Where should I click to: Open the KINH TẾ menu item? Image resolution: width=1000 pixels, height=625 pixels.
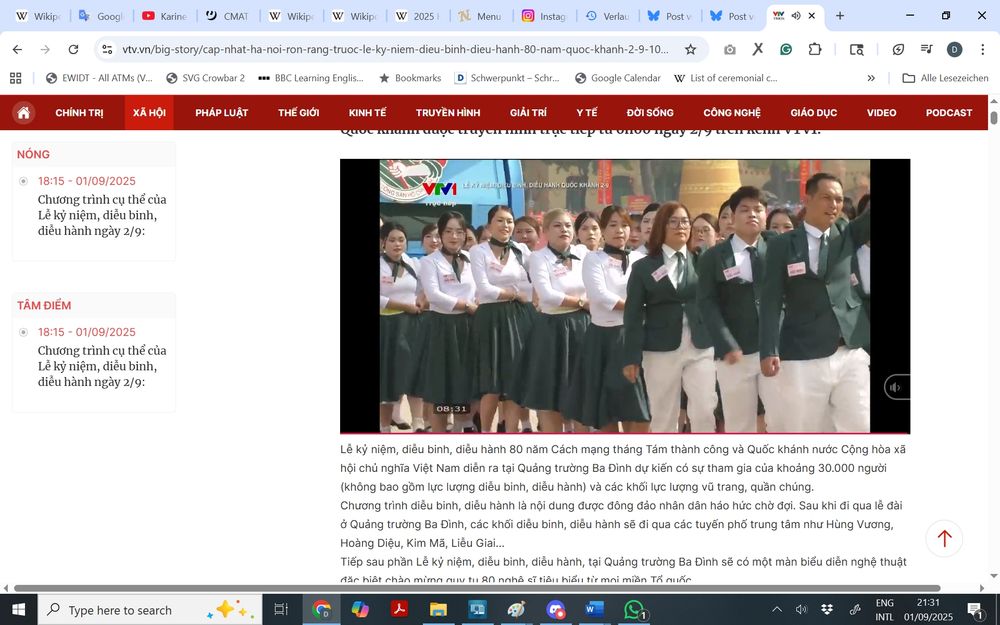click(367, 113)
